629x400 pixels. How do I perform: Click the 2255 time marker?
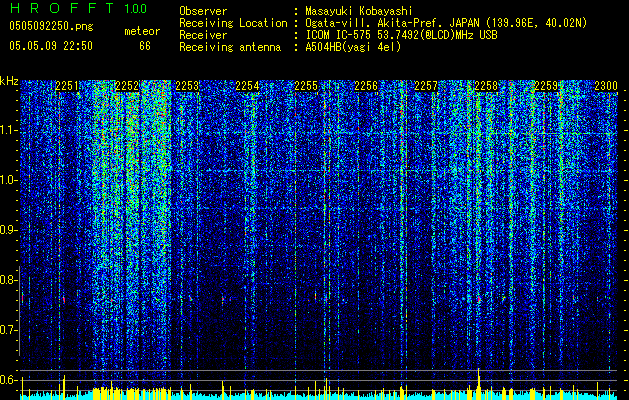pyautogui.click(x=306, y=86)
